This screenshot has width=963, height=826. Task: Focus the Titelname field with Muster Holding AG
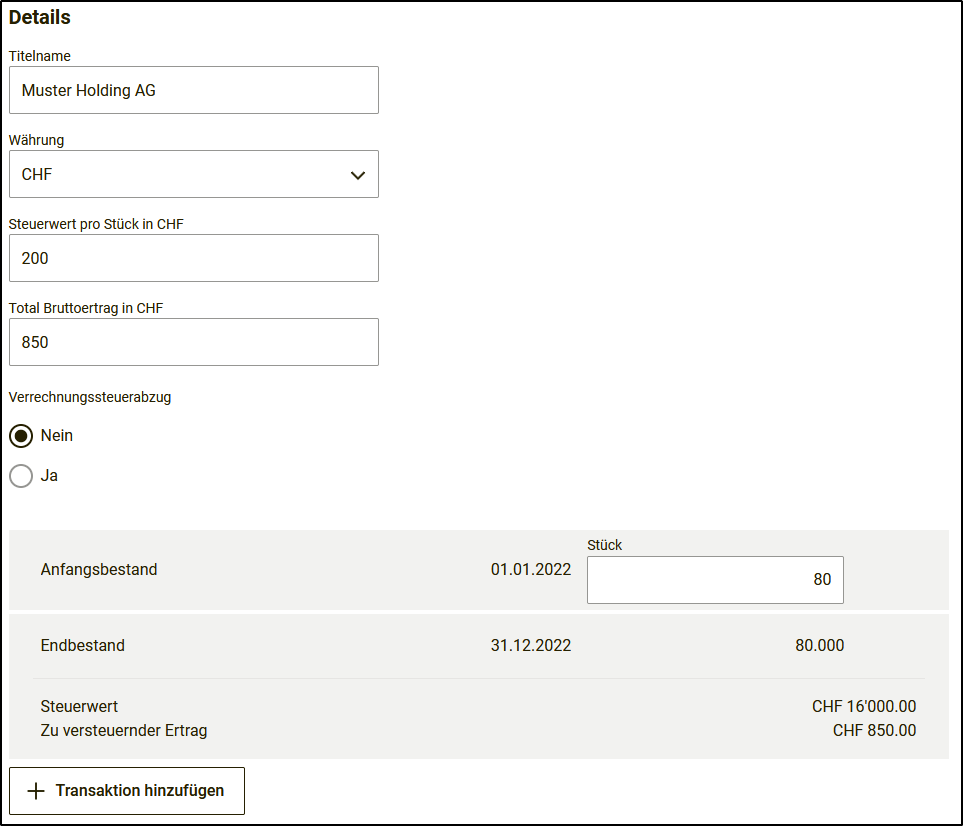[194, 90]
